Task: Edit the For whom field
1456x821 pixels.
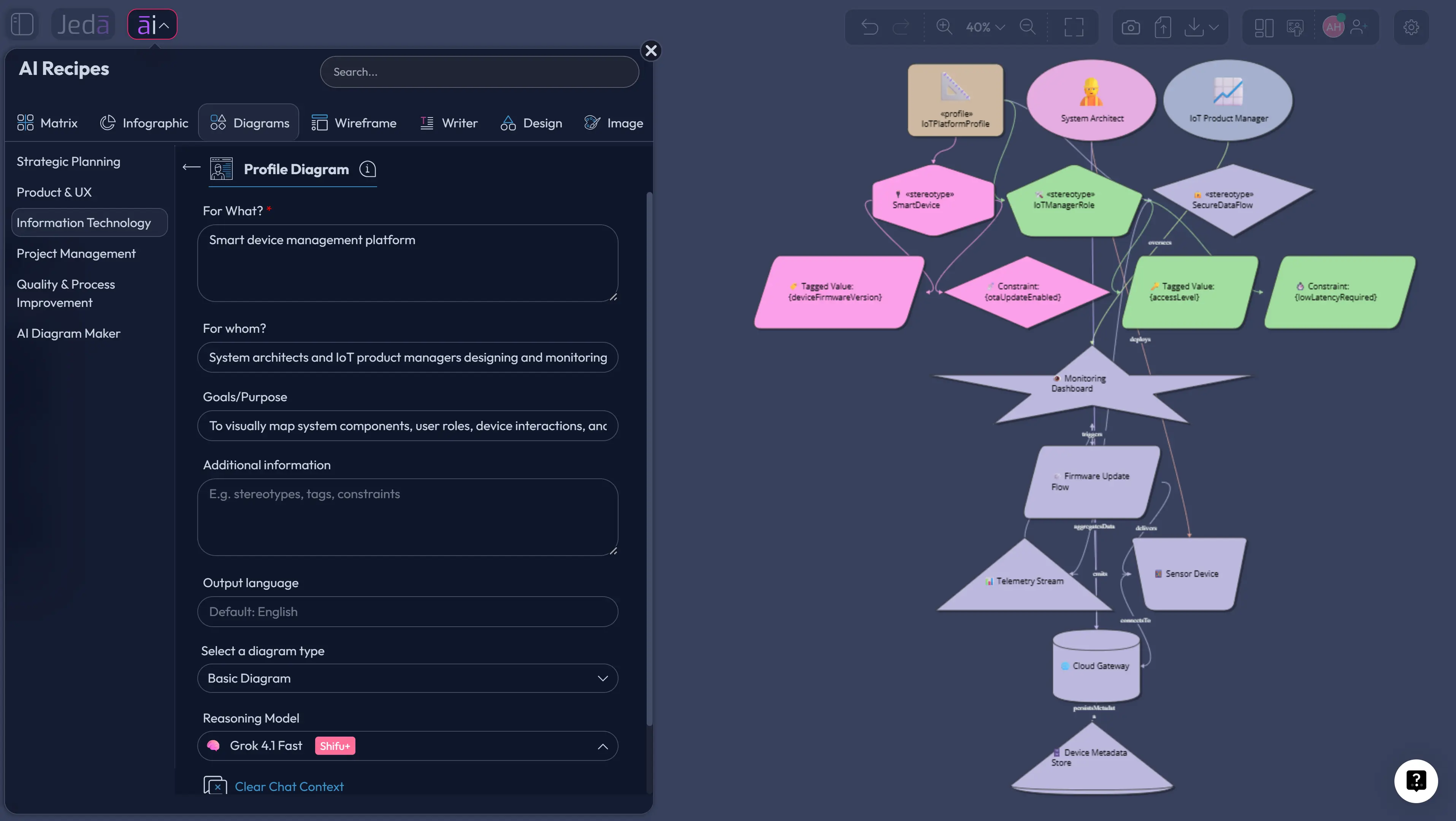Action: 408,357
